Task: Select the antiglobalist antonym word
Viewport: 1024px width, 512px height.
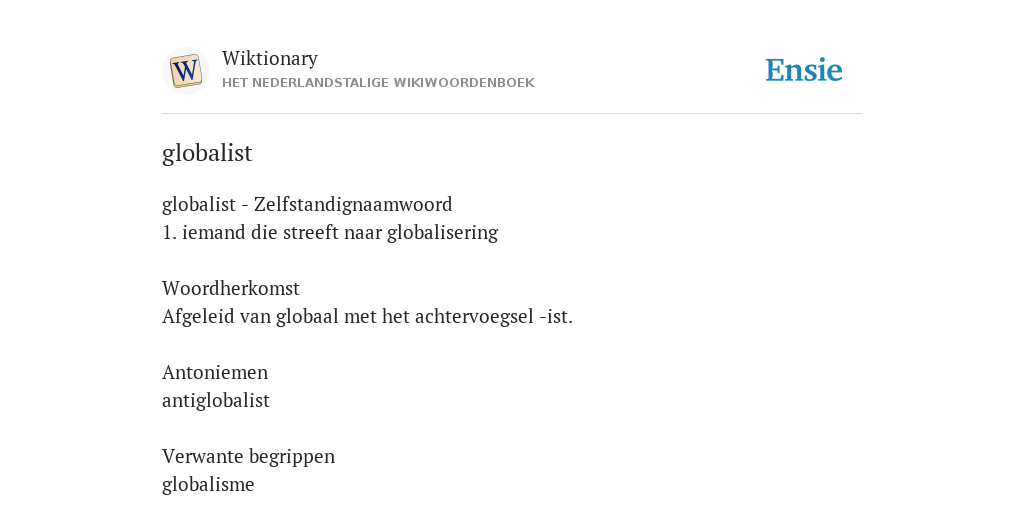Action: coord(216,400)
